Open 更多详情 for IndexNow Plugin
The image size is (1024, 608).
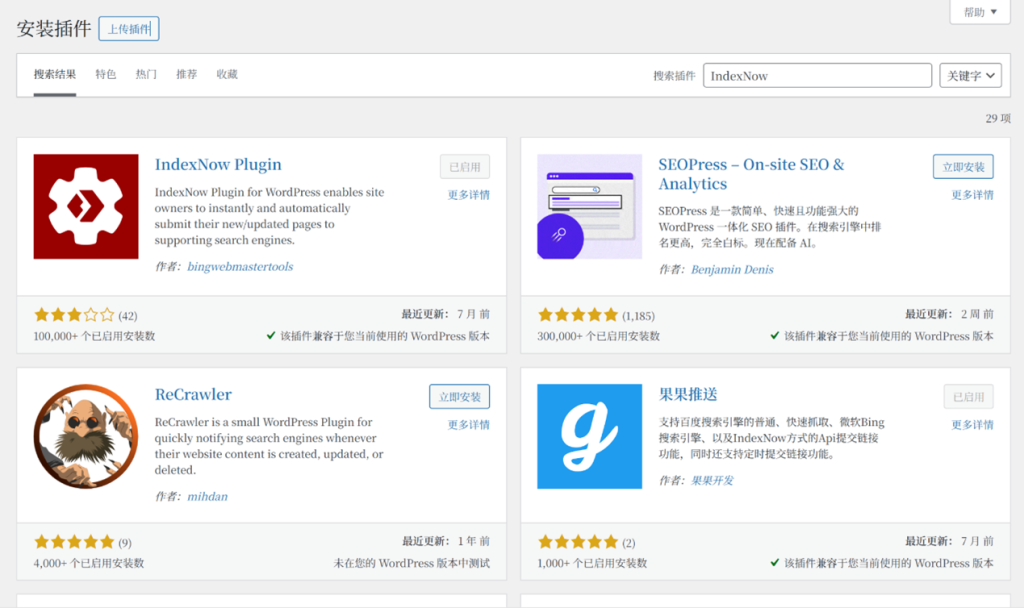pyautogui.click(x=468, y=195)
